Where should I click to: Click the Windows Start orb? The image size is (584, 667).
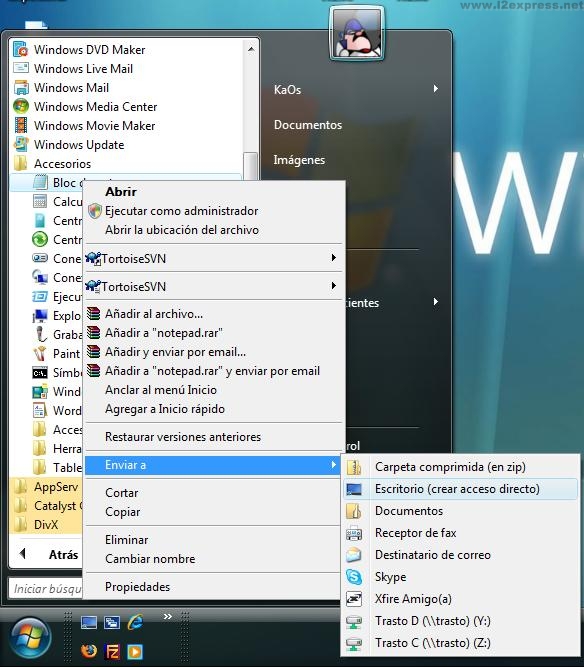(x=31, y=636)
